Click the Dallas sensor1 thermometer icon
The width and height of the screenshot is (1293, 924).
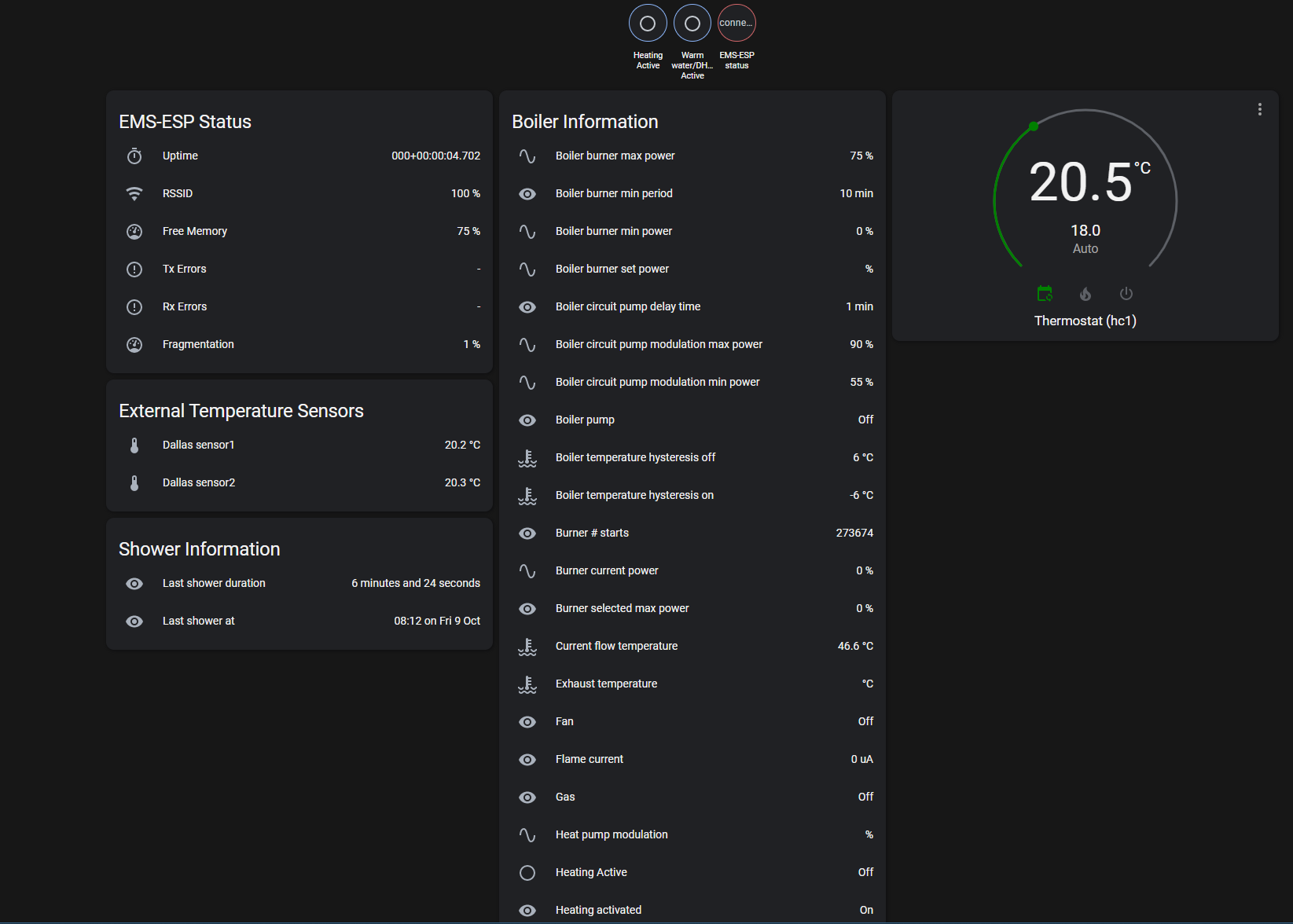[134, 445]
